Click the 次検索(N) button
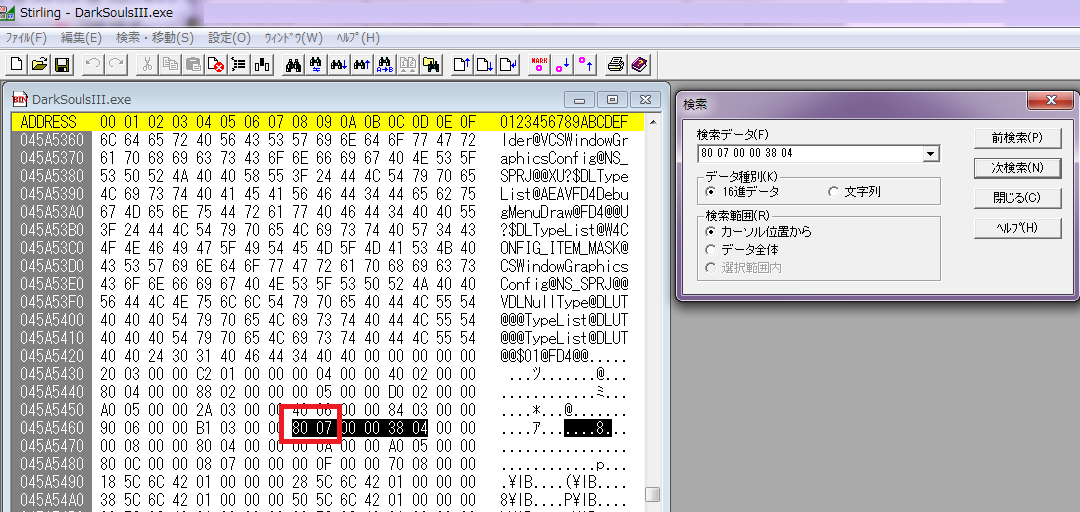Image resolution: width=1080 pixels, height=512 pixels. point(1017,167)
